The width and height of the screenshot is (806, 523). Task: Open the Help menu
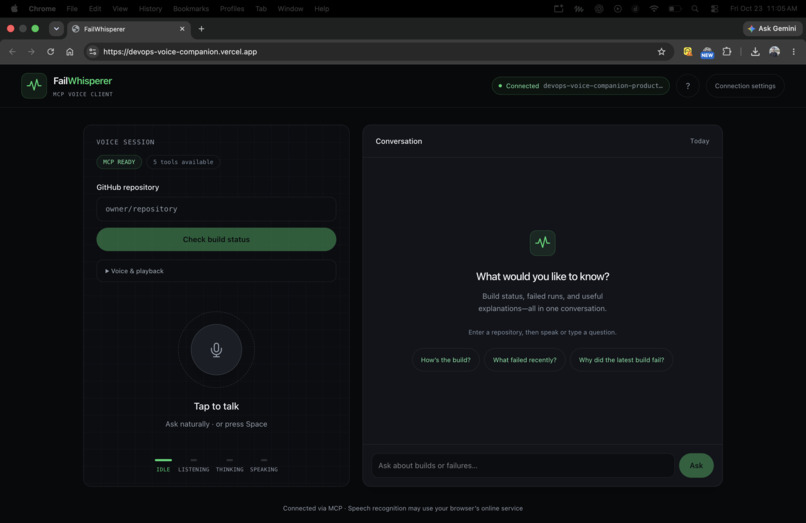tap(322, 9)
